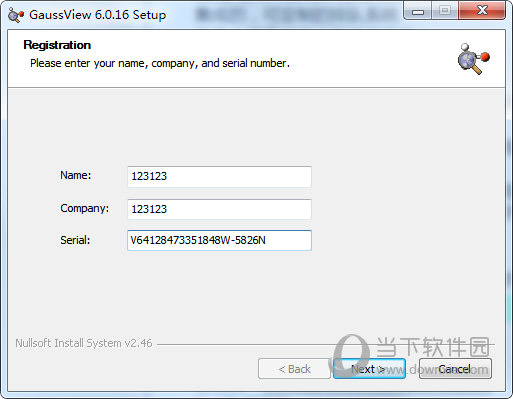This screenshot has width=513, height=399.
Task: Click 'Please enter your name, company' instruction text
Action: coord(160,63)
